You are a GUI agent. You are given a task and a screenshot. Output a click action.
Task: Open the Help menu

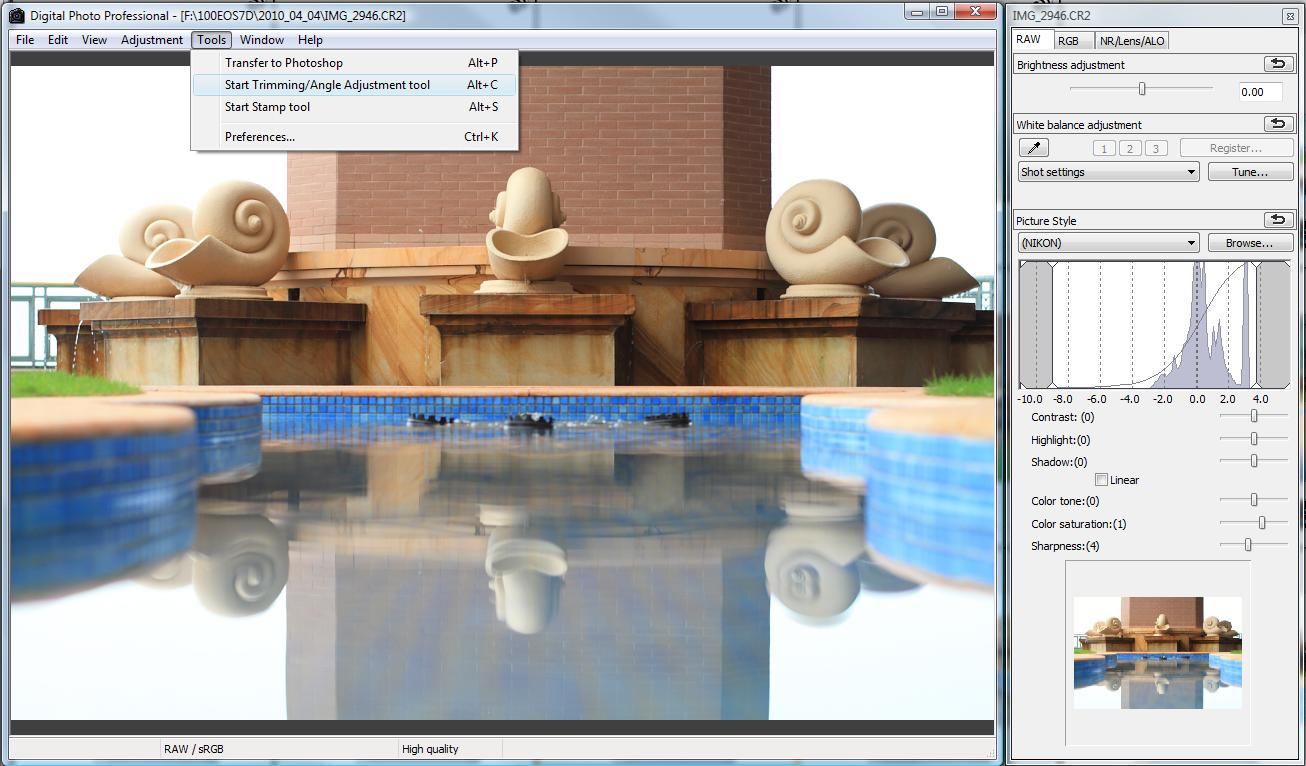click(x=310, y=40)
